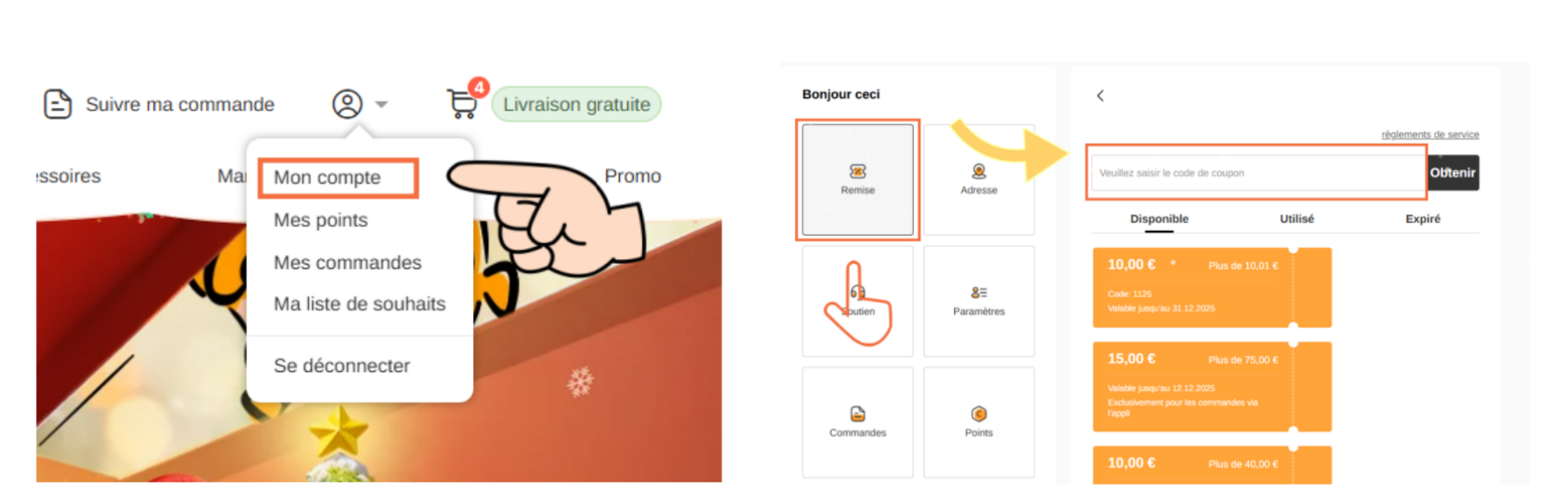Switch to the Utilisé tab
Screen dimensions: 1568x503
point(1296,219)
